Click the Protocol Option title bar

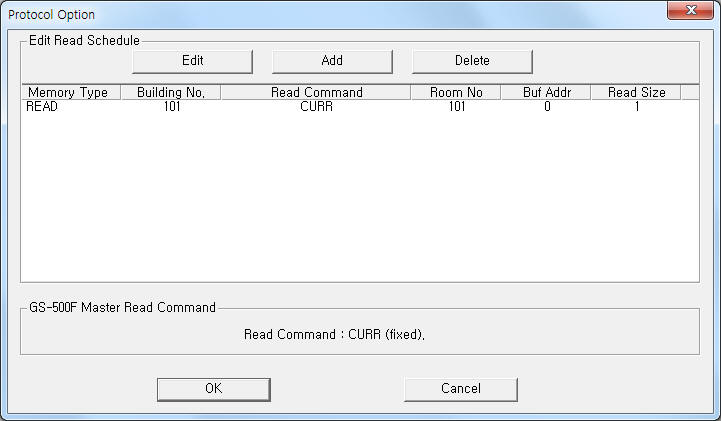pyautogui.click(x=300, y=13)
